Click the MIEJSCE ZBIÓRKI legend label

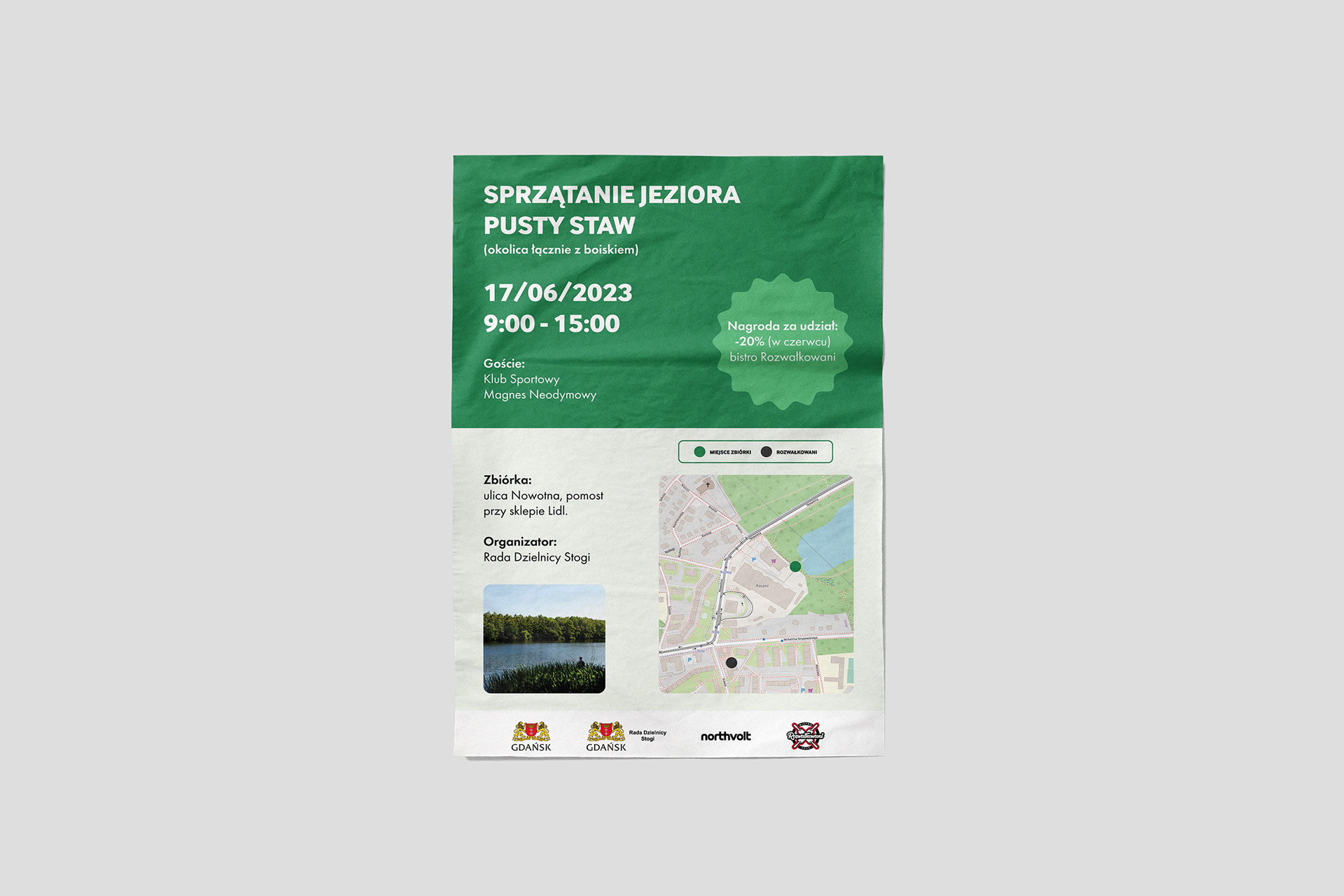click(x=730, y=452)
